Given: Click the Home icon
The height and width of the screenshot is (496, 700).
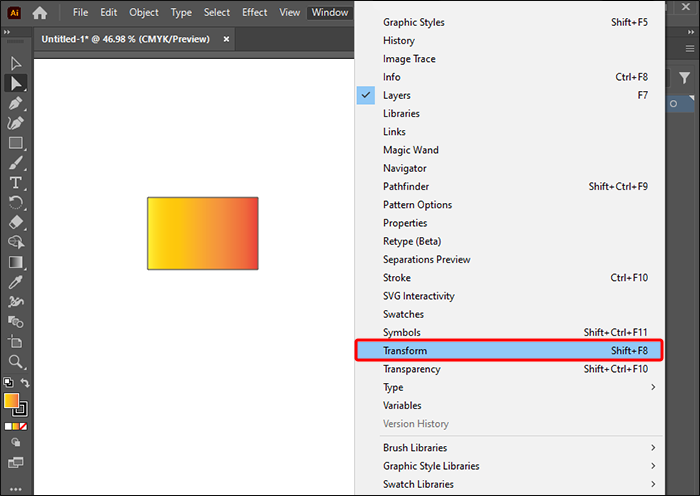Looking at the screenshot, I should [x=40, y=13].
